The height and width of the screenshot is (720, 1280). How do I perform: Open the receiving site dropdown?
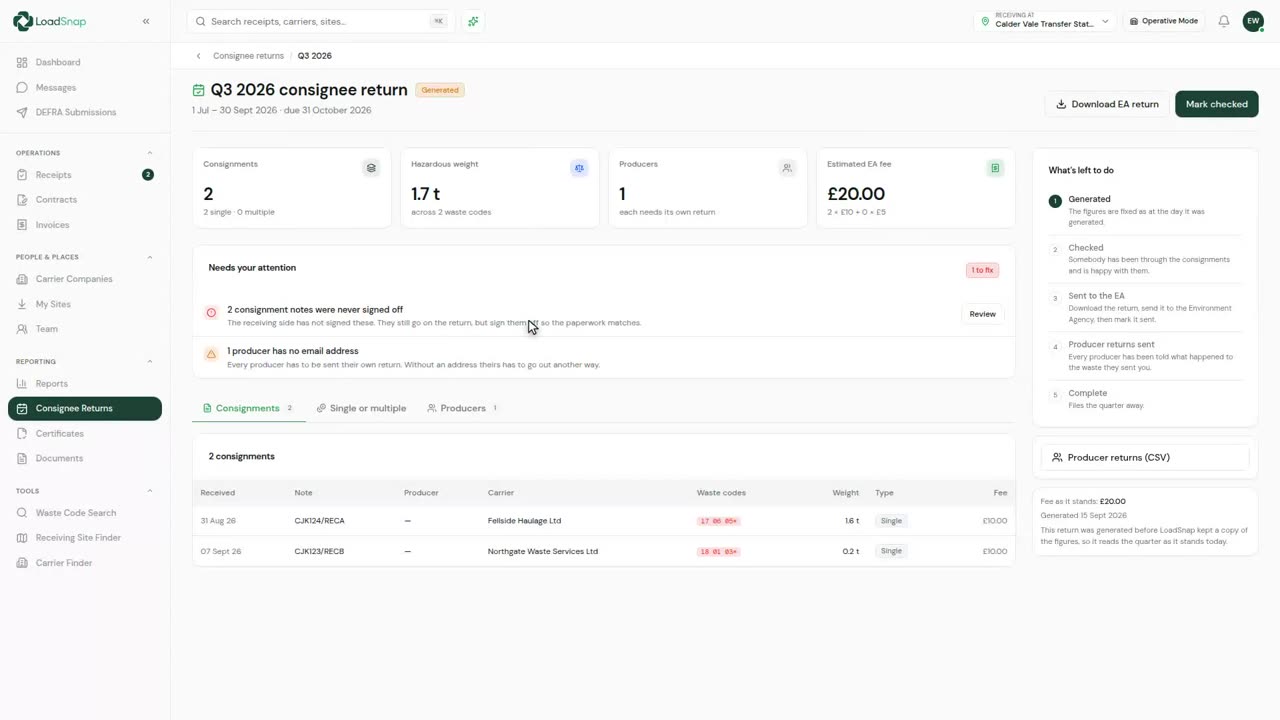[1044, 21]
